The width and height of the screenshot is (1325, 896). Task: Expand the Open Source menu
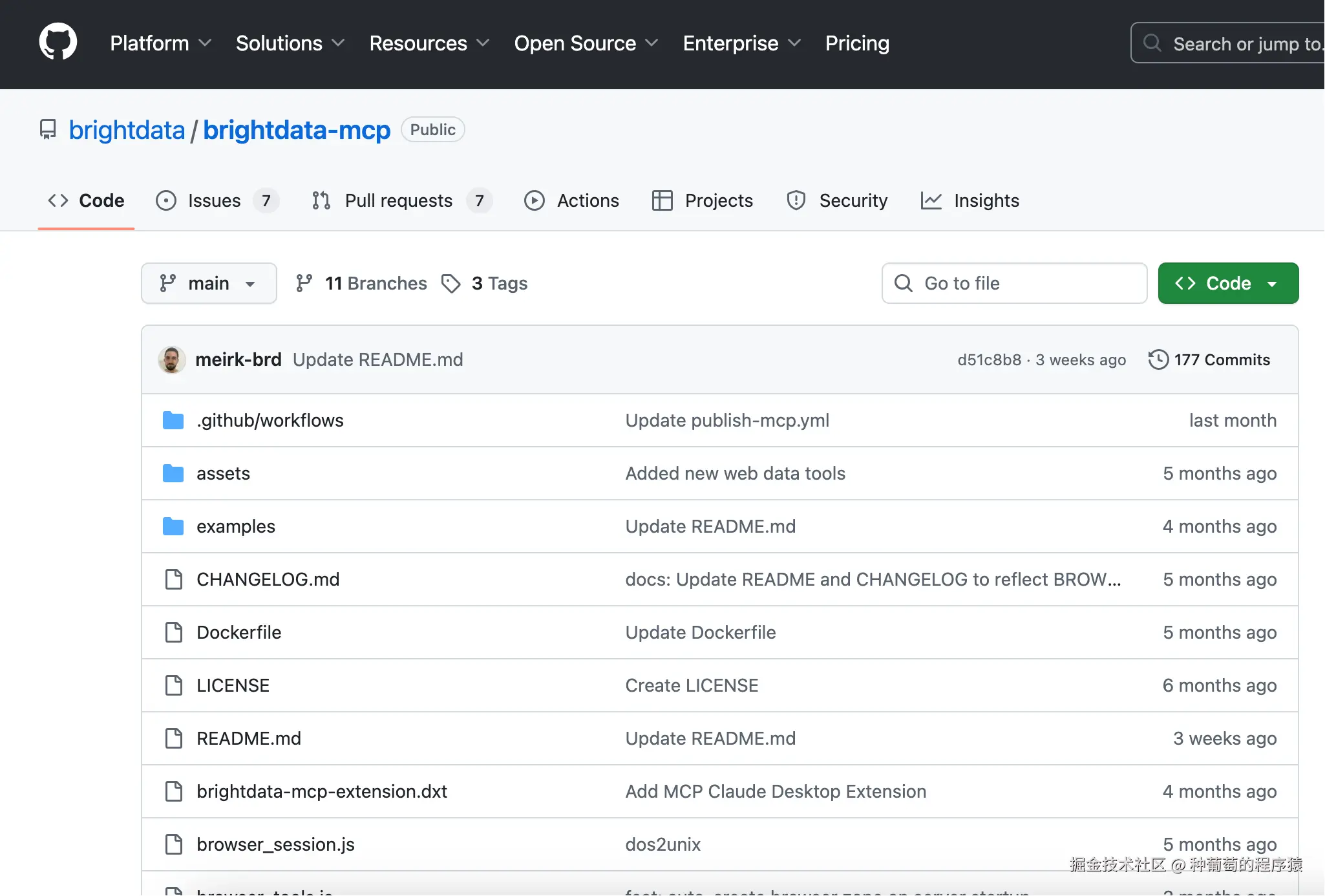pyautogui.click(x=586, y=43)
